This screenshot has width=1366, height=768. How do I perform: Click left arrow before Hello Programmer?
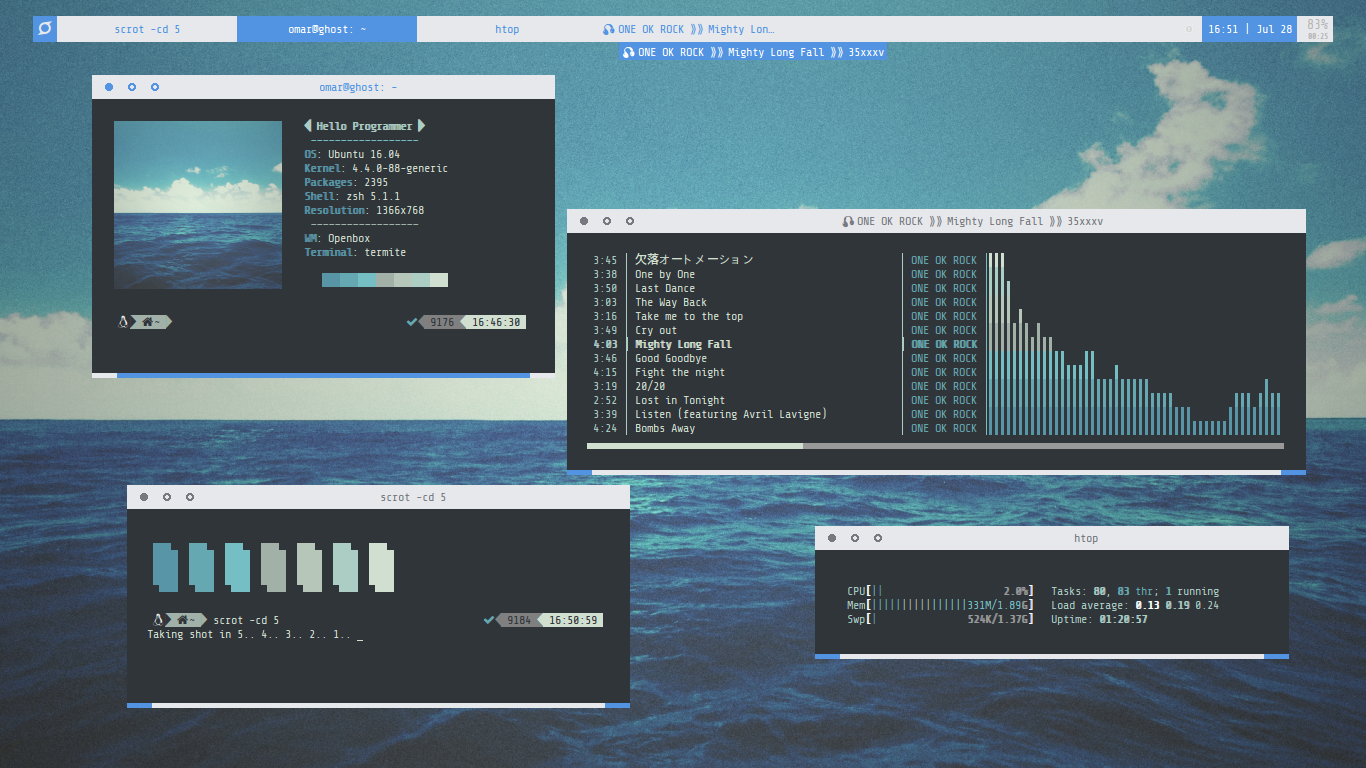pyautogui.click(x=308, y=126)
